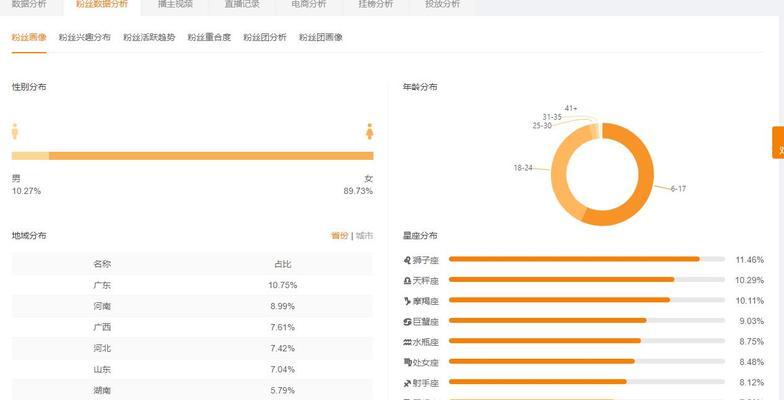
Task: Click the 狮子座 progress bar
Action: pos(587,259)
